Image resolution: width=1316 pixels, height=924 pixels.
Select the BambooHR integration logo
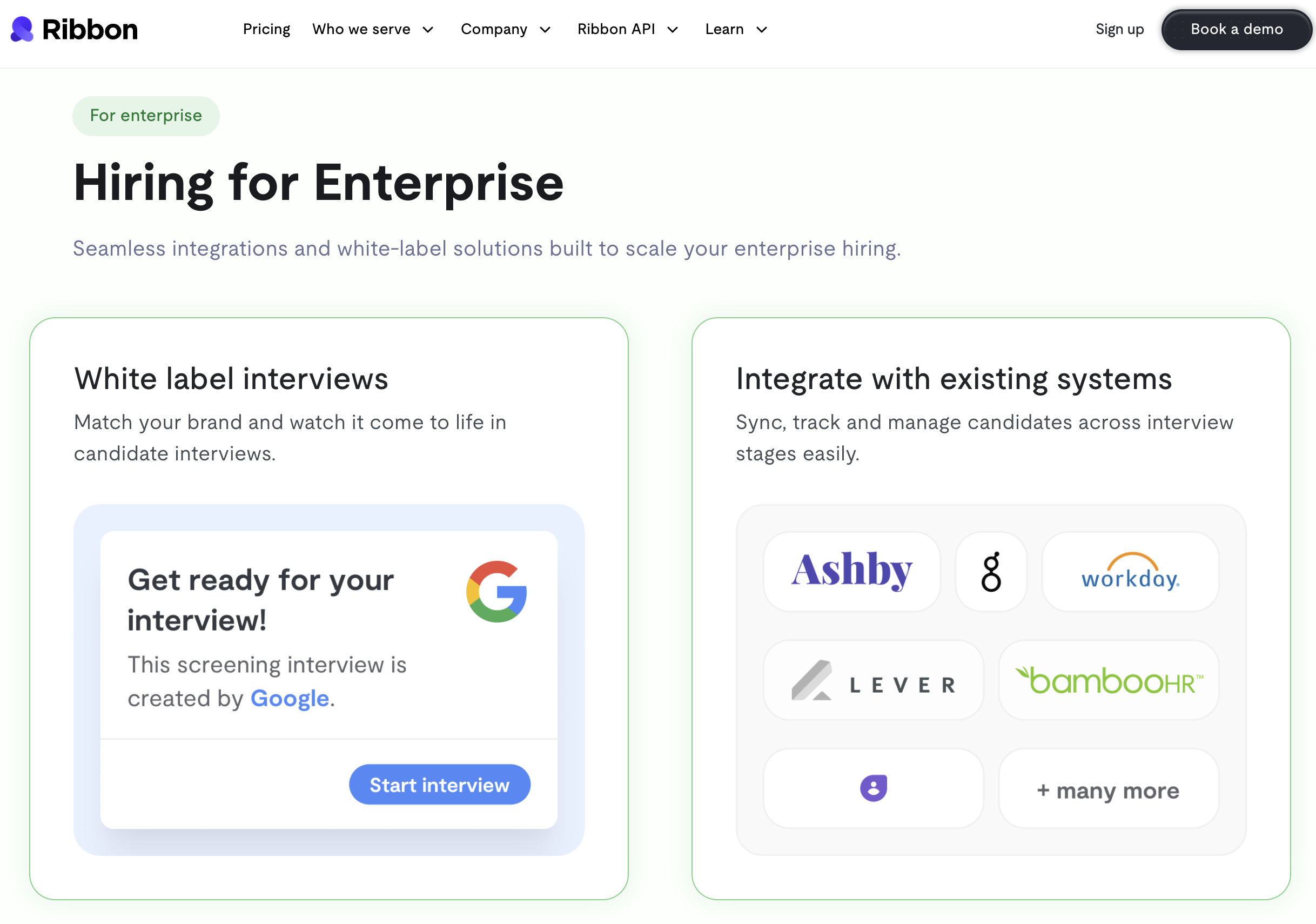tap(1108, 680)
